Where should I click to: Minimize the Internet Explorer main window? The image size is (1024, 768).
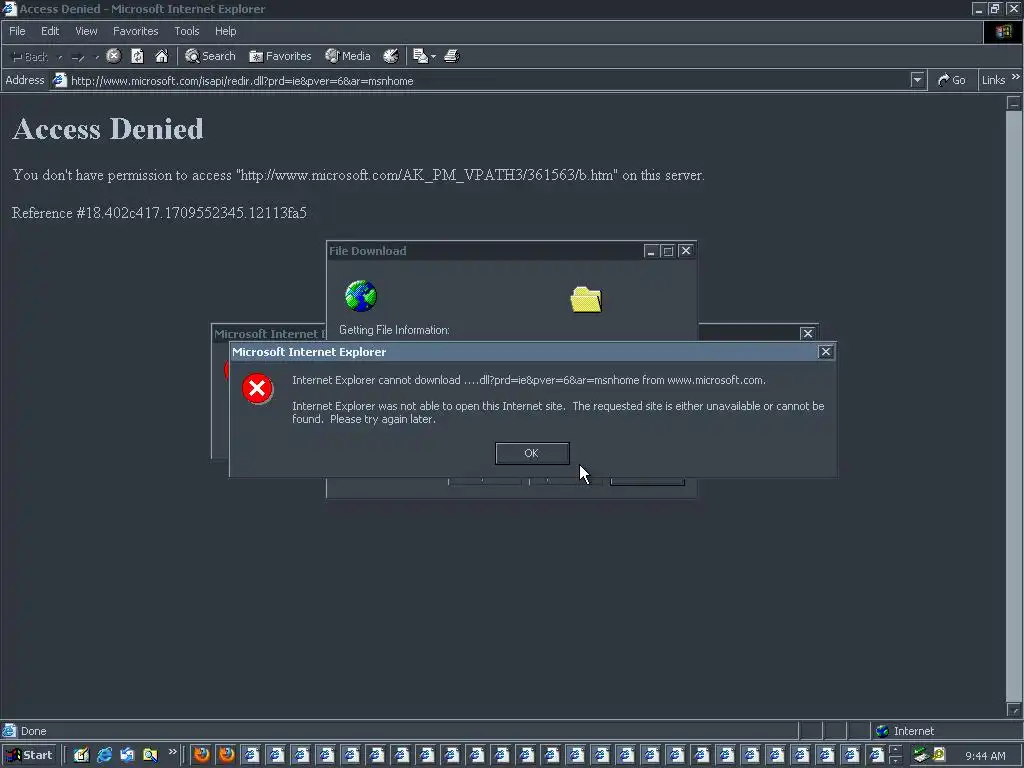[978, 8]
